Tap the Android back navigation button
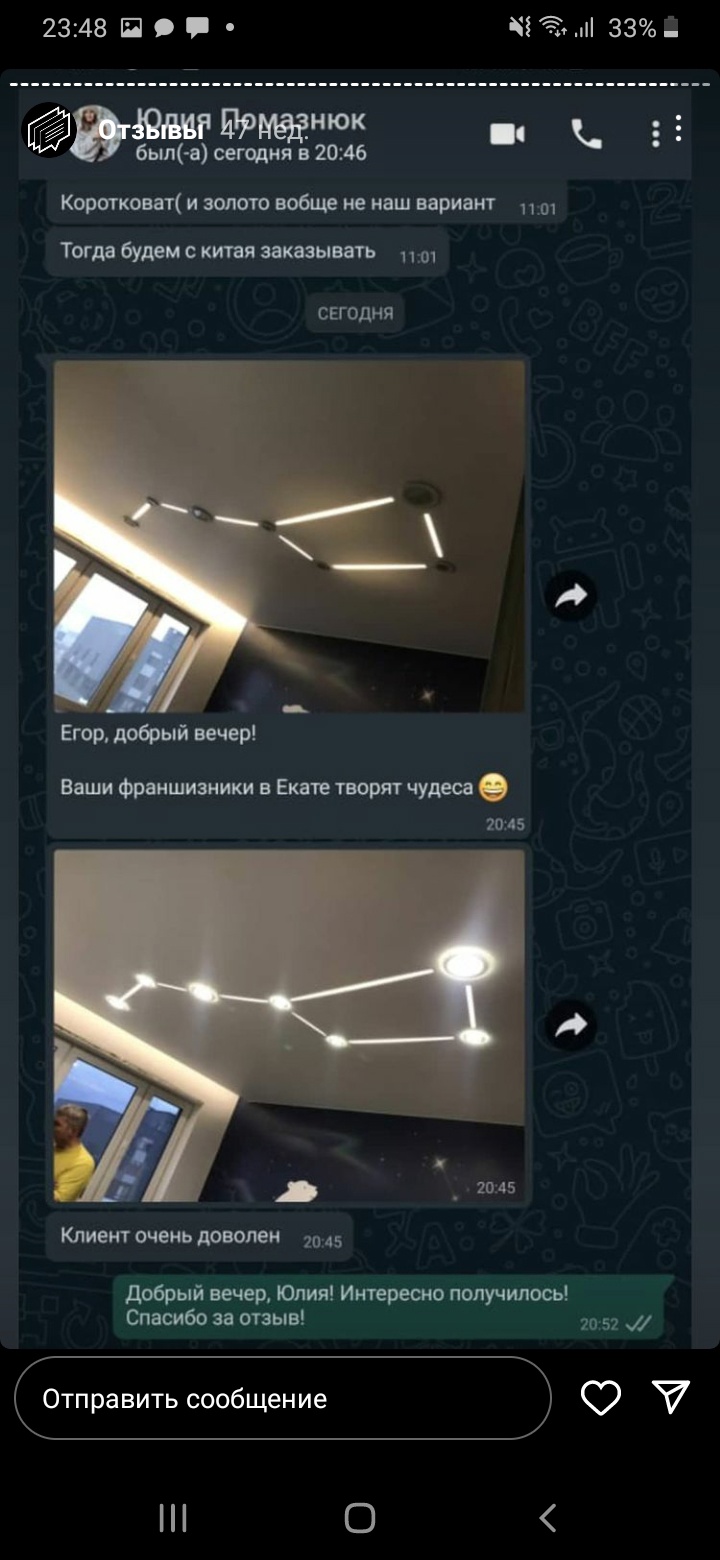 point(547,1518)
